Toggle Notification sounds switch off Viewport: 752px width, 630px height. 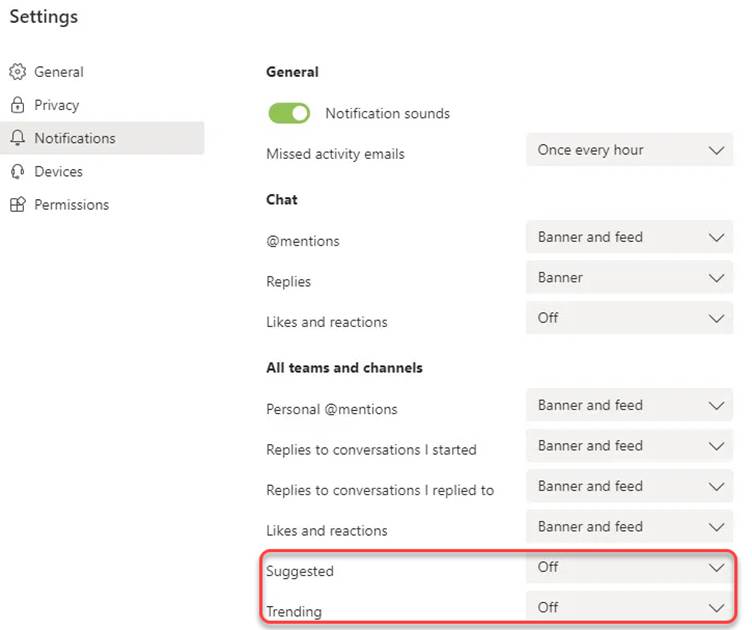click(289, 114)
